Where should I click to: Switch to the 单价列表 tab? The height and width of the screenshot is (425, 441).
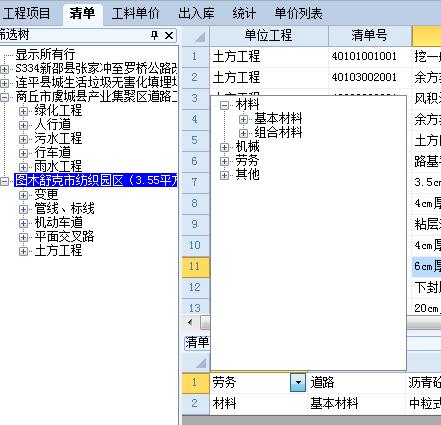tap(298, 13)
